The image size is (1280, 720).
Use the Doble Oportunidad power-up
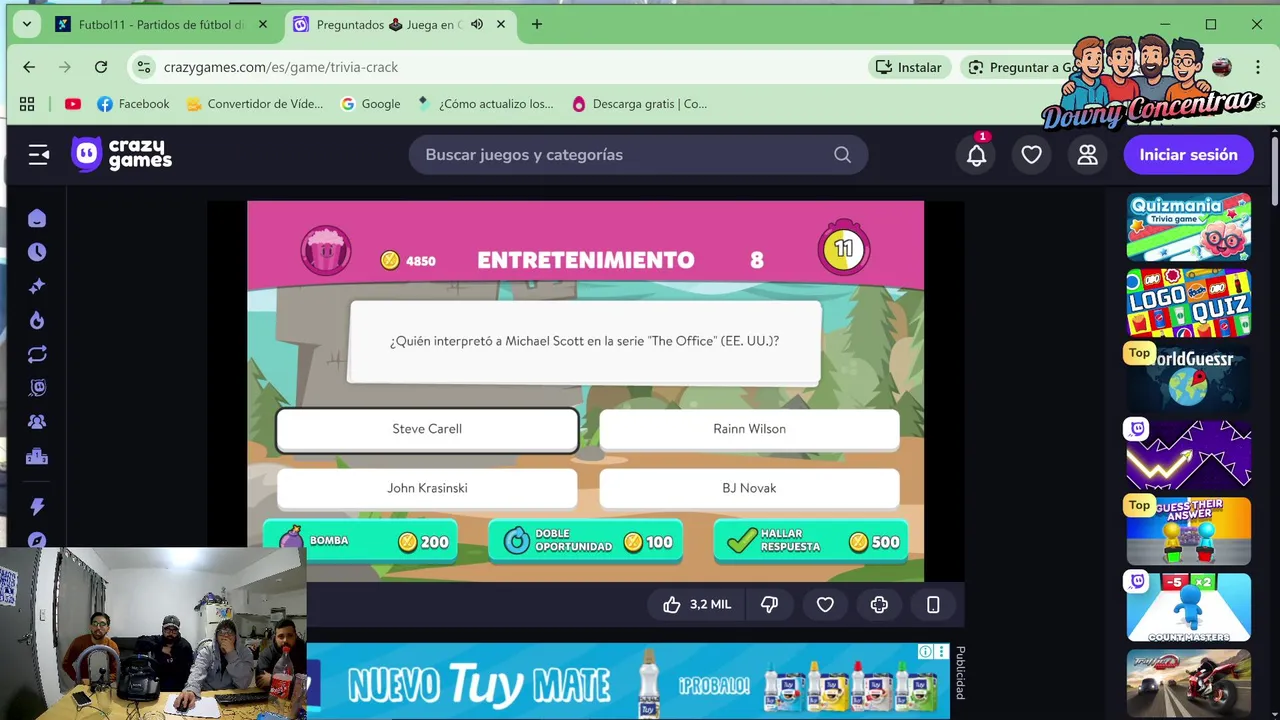coord(586,541)
